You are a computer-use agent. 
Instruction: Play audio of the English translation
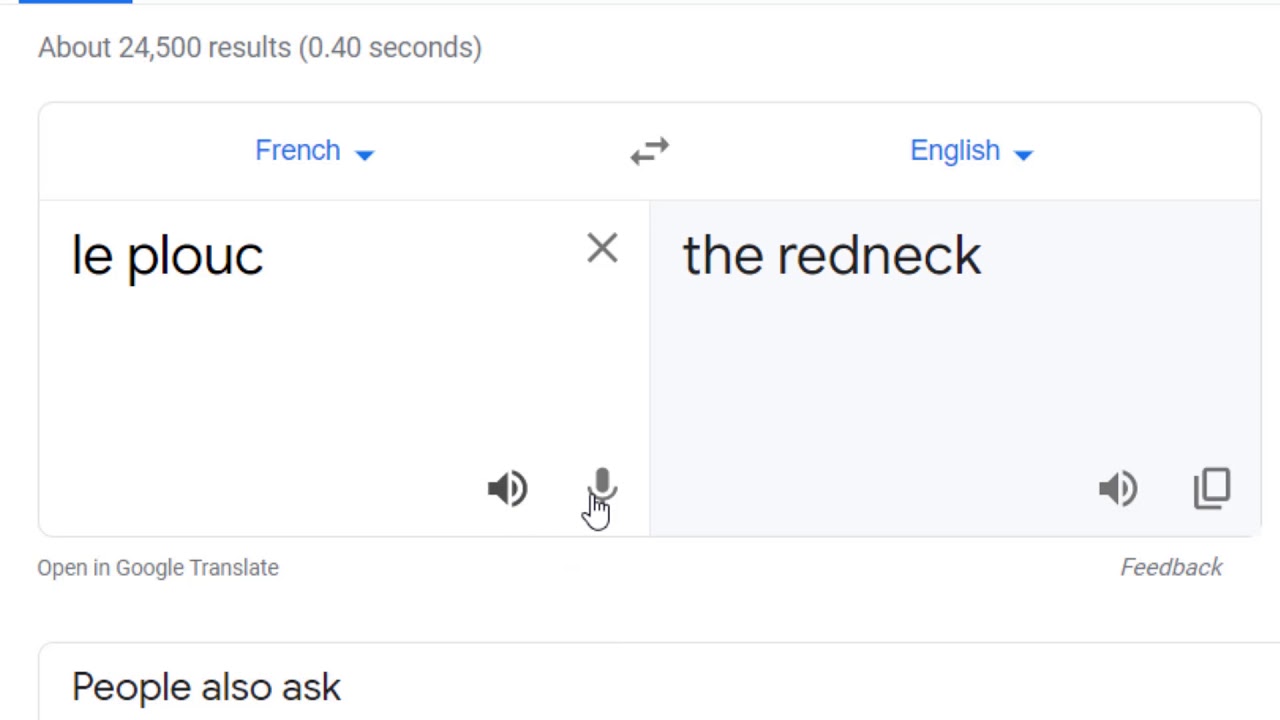click(1117, 488)
